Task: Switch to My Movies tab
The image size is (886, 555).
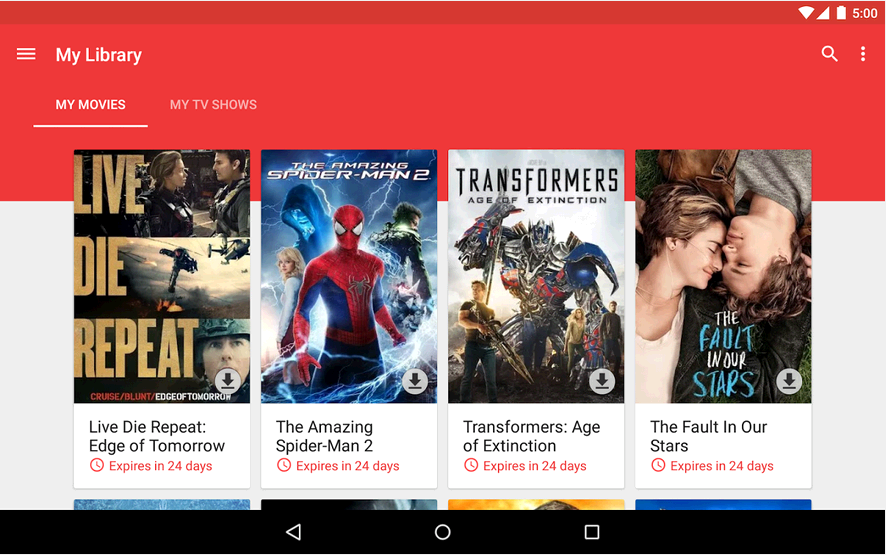Action: pyautogui.click(x=90, y=105)
